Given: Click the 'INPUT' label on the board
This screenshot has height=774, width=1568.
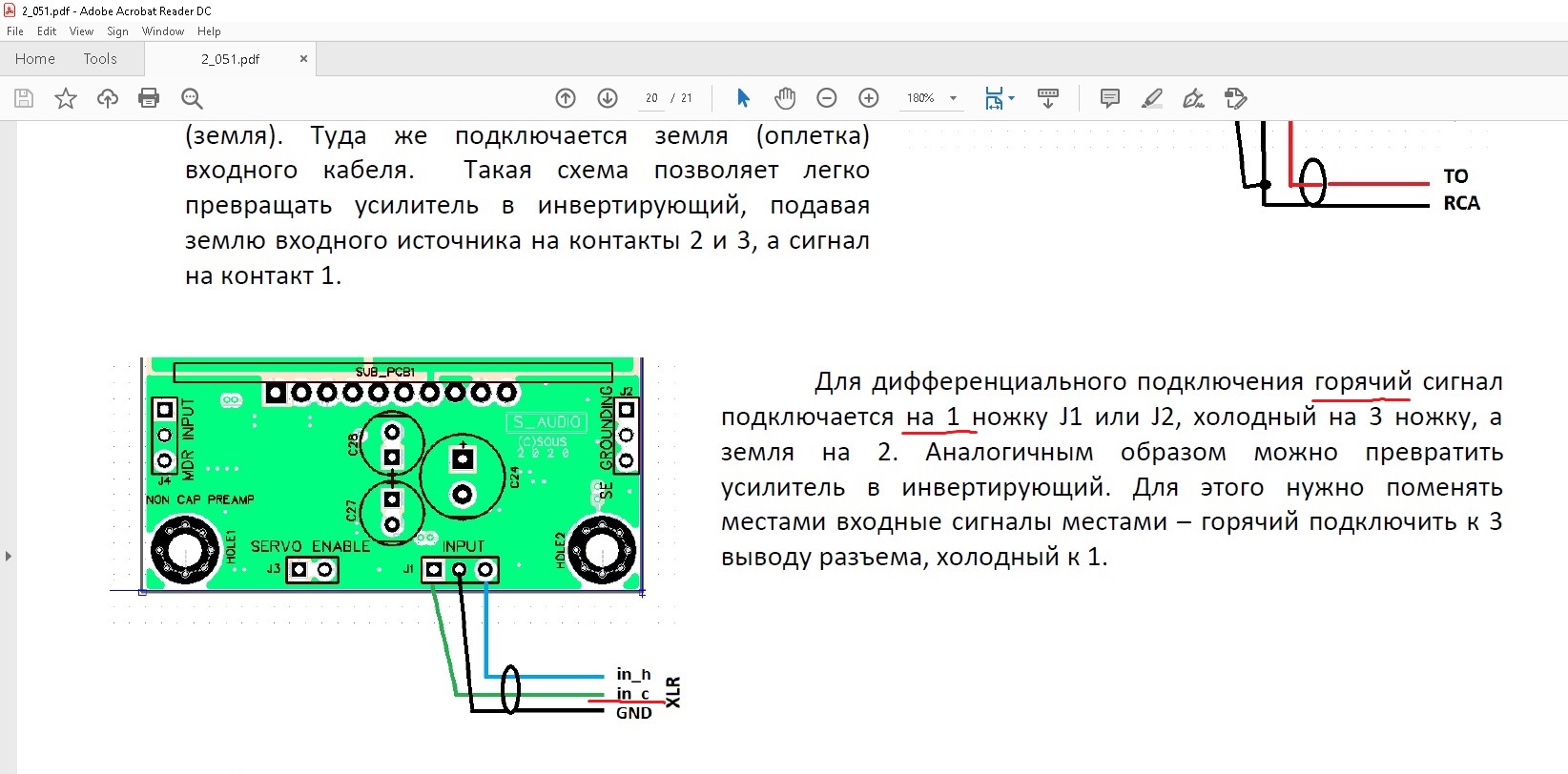Looking at the screenshot, I should click(x=464, y=546).
